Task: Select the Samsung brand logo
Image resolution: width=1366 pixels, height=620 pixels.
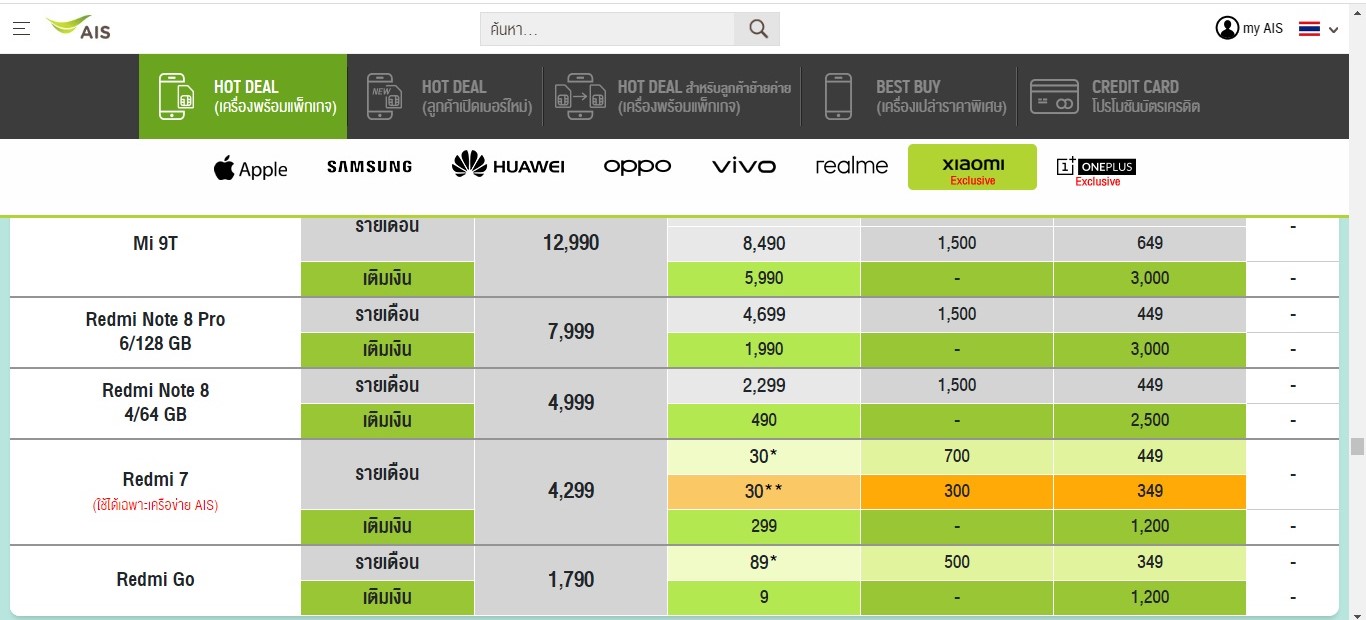Action: [x=369, y=167]
